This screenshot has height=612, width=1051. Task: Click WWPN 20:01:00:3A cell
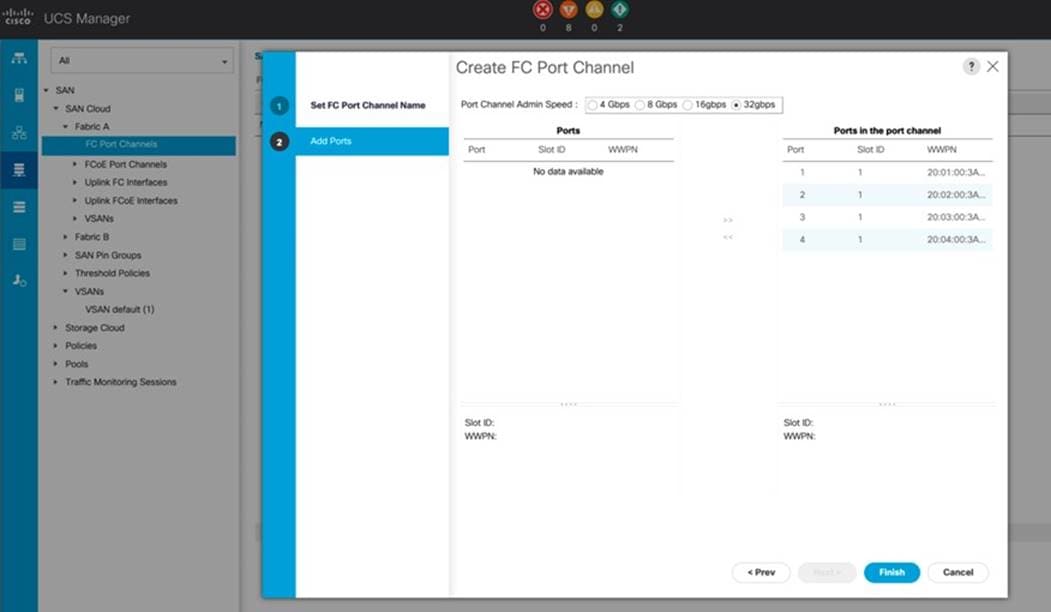click(956, 172)
